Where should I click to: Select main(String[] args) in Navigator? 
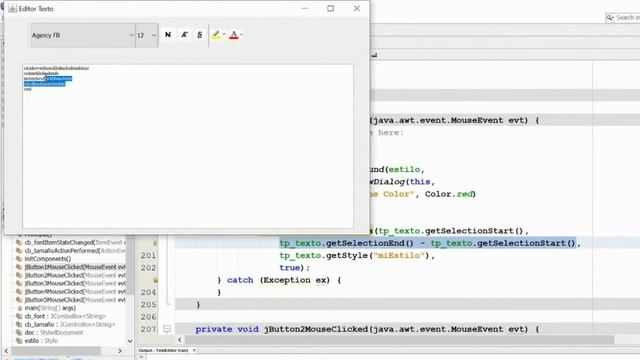click(x=50, y=308)
